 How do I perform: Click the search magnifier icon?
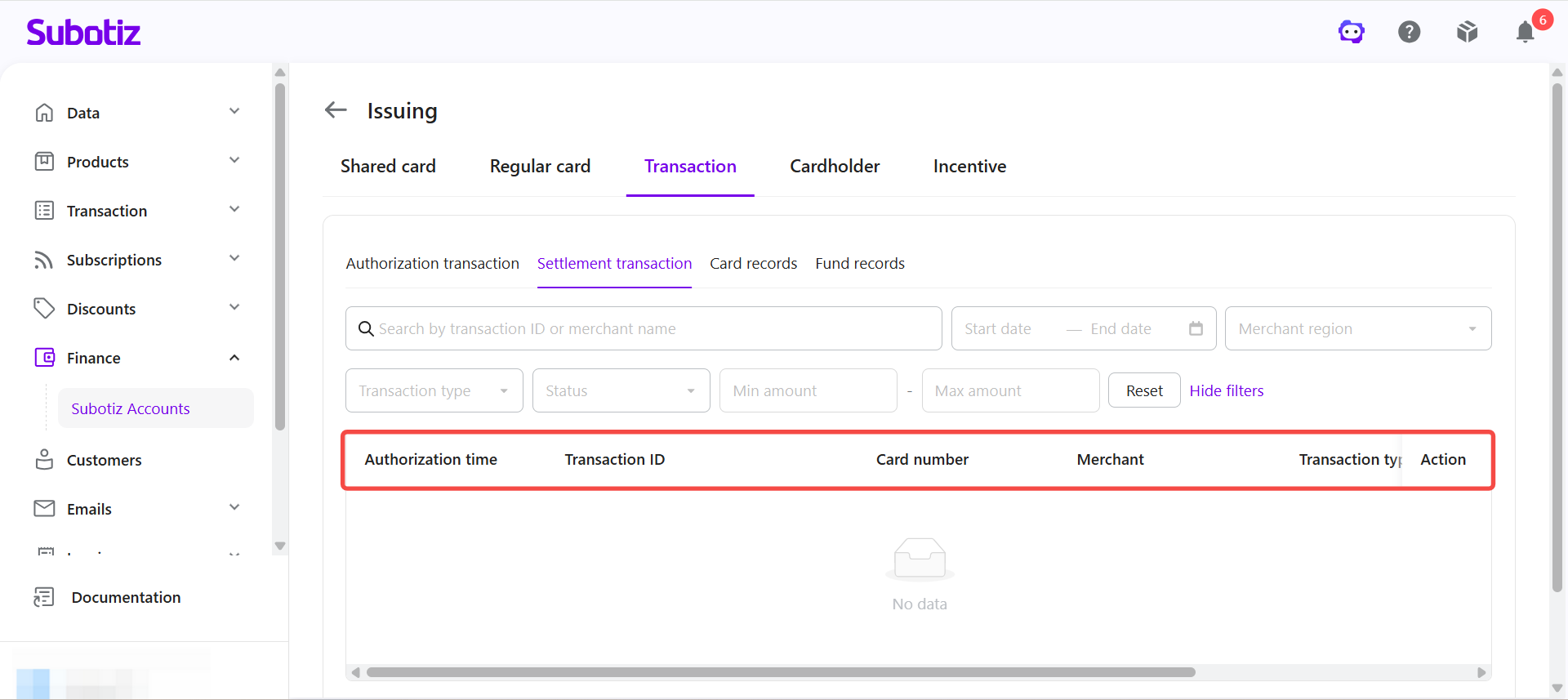(x=366, y=328)
